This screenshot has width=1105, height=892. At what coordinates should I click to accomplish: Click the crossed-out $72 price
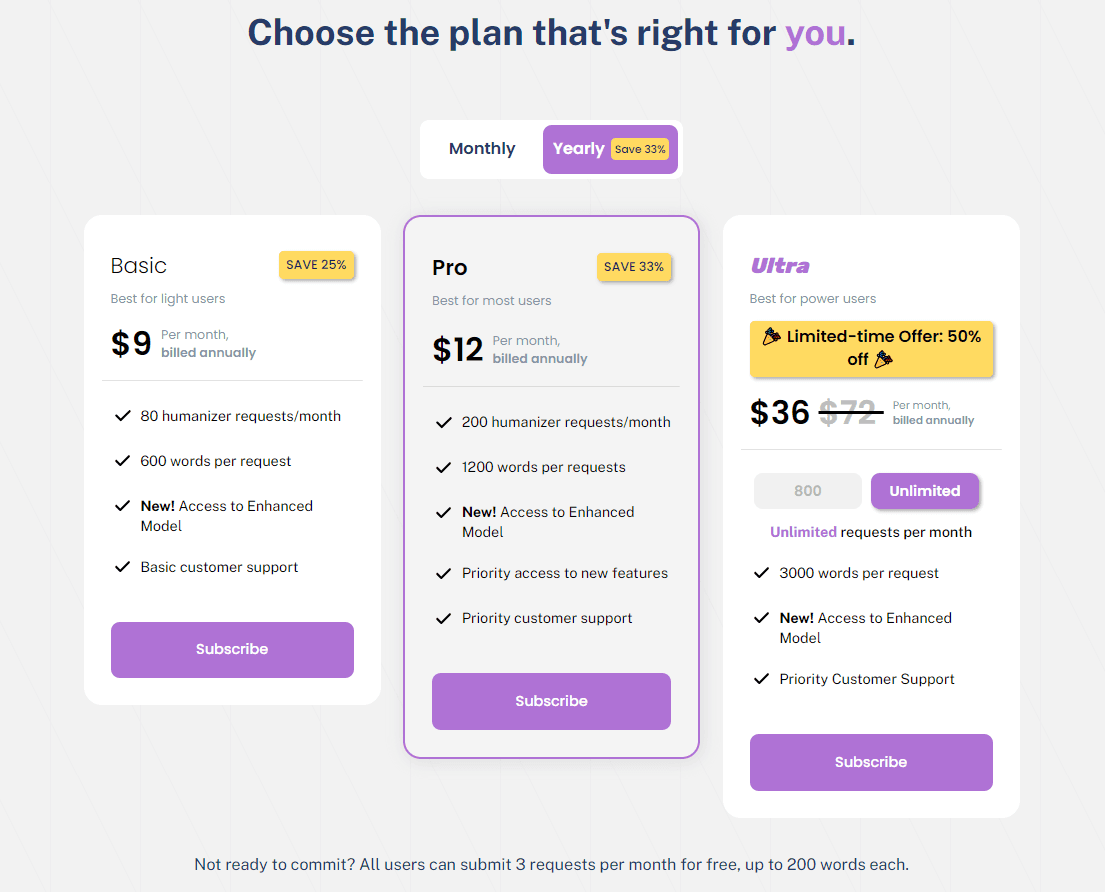click(x=848, y=413)
